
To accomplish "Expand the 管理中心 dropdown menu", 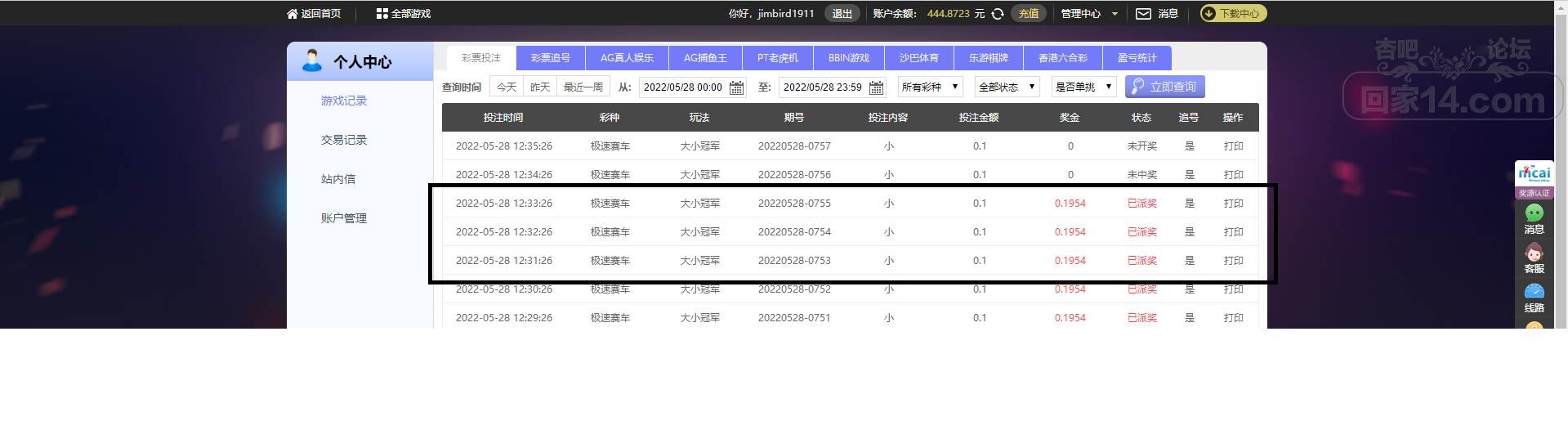I will click(x=1089, y=14).
